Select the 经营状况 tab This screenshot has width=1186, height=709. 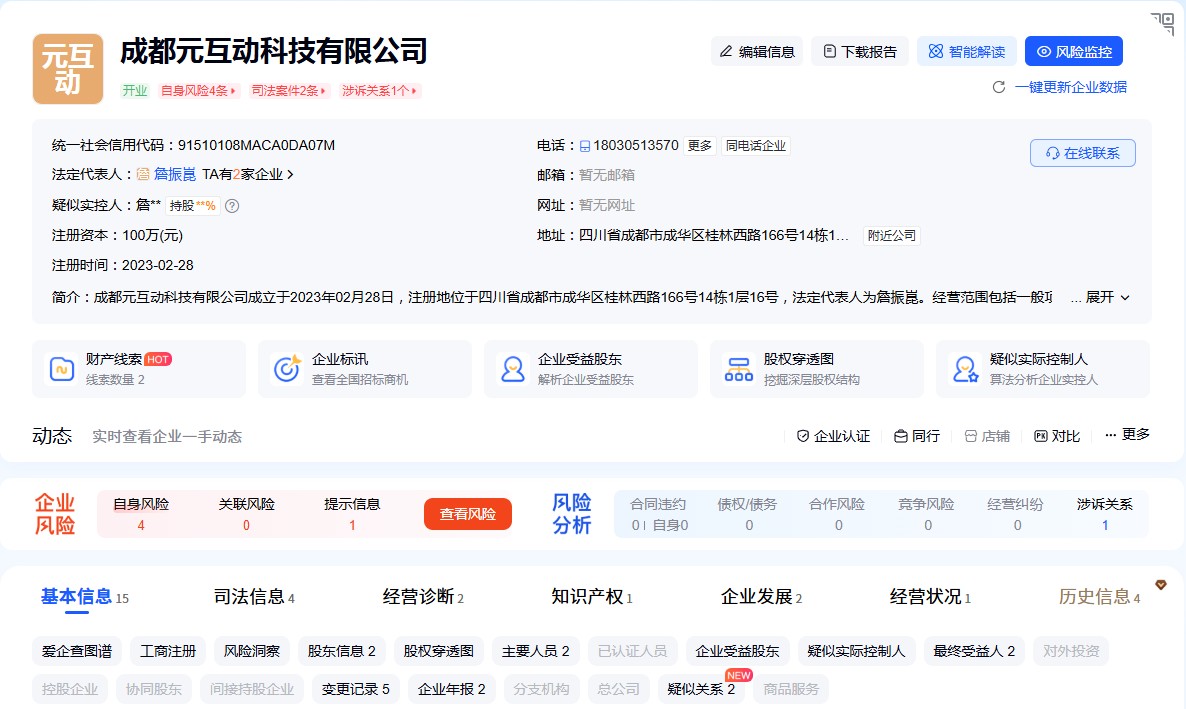[930, 597]
